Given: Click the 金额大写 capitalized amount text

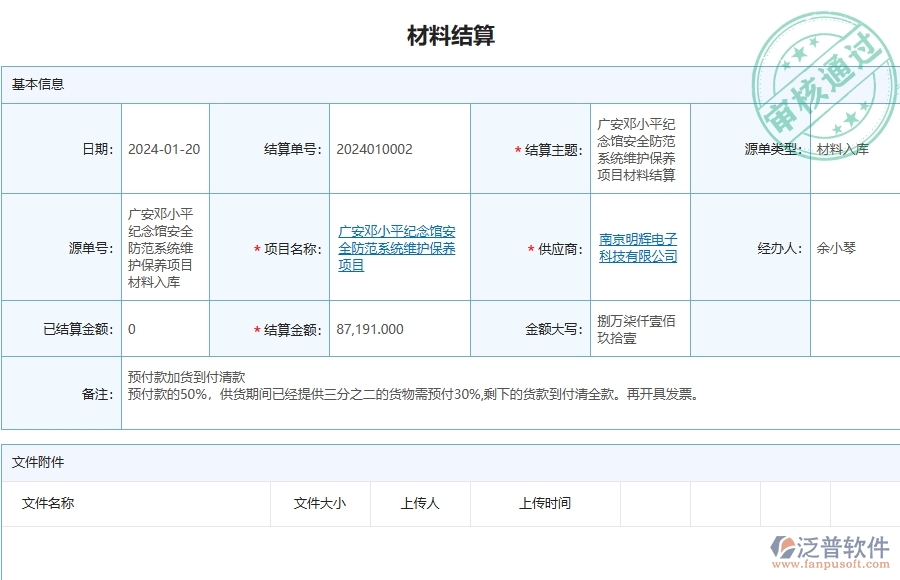Looking at the screenshot, I should (640, 328).
